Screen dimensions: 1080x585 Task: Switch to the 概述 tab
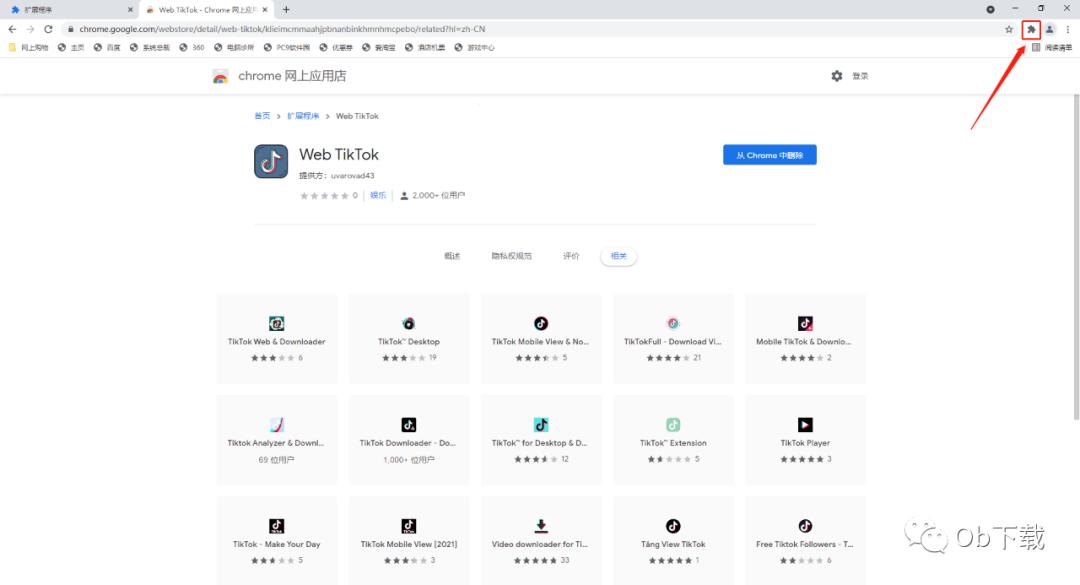tap(452, 255)
